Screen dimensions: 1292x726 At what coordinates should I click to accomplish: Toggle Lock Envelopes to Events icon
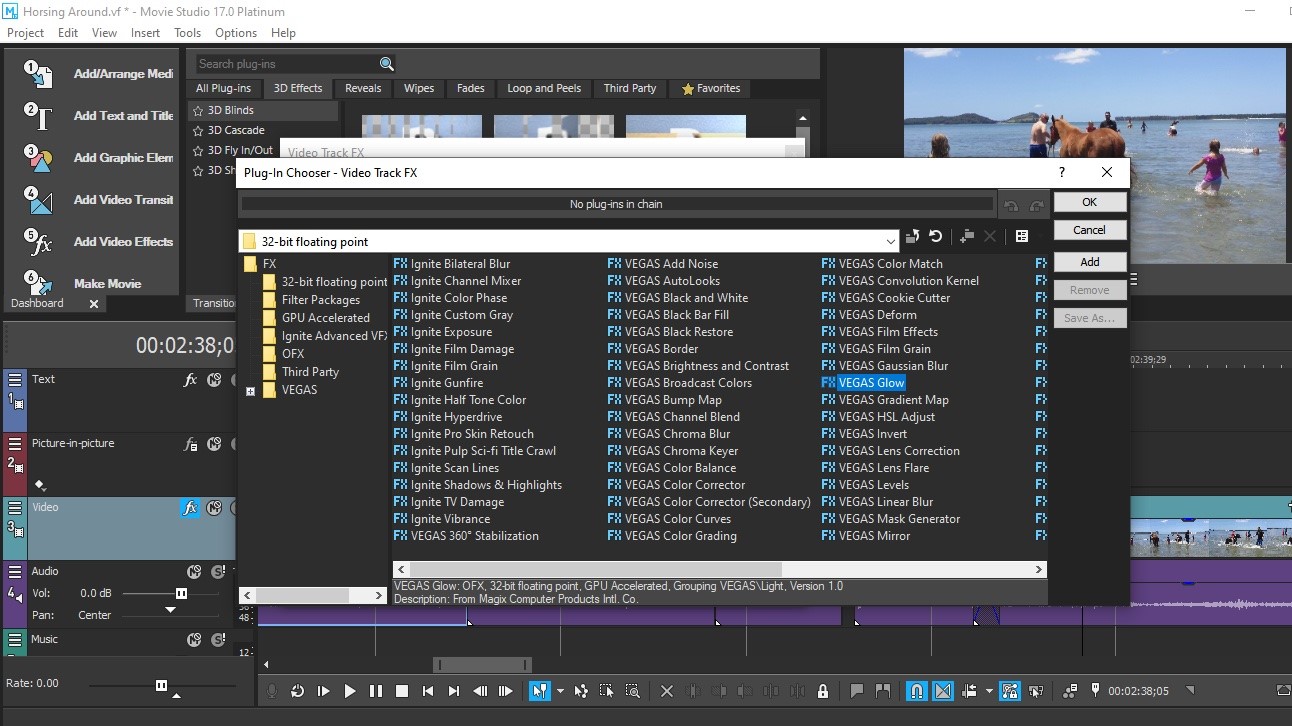coord(1010,691)
